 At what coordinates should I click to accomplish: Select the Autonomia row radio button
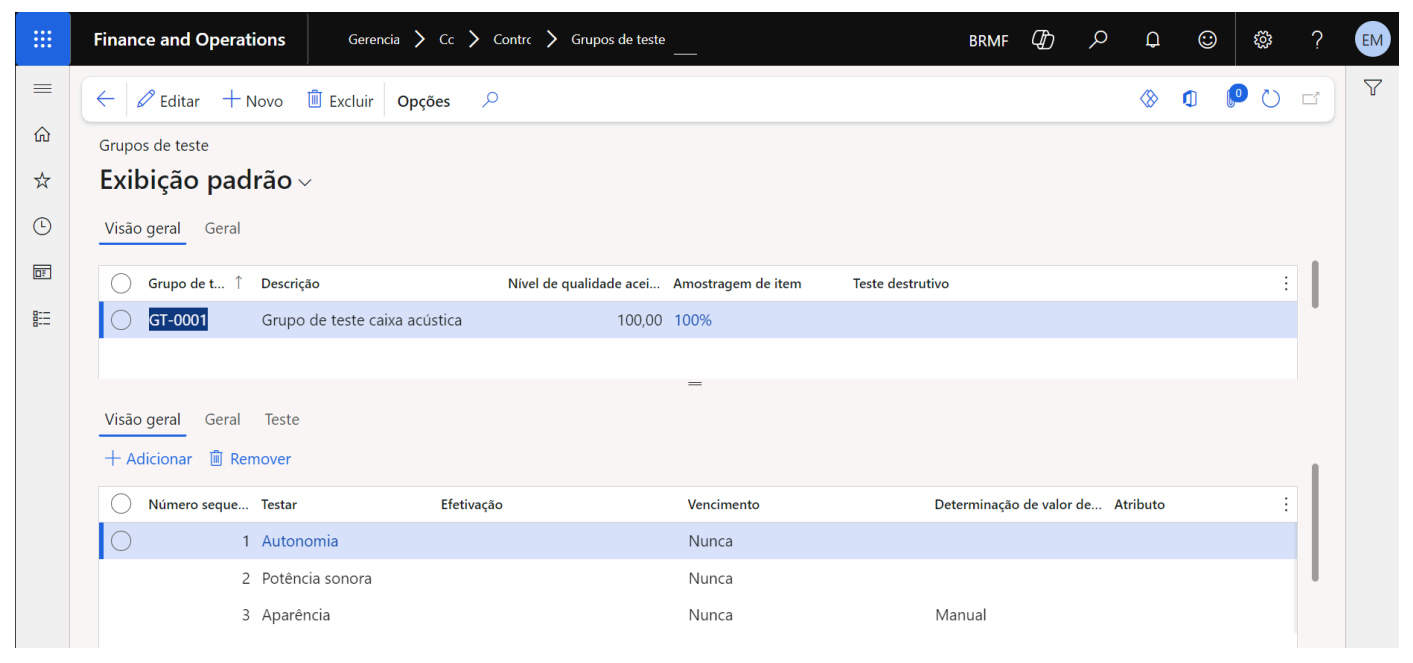click(x=121, y=541)
